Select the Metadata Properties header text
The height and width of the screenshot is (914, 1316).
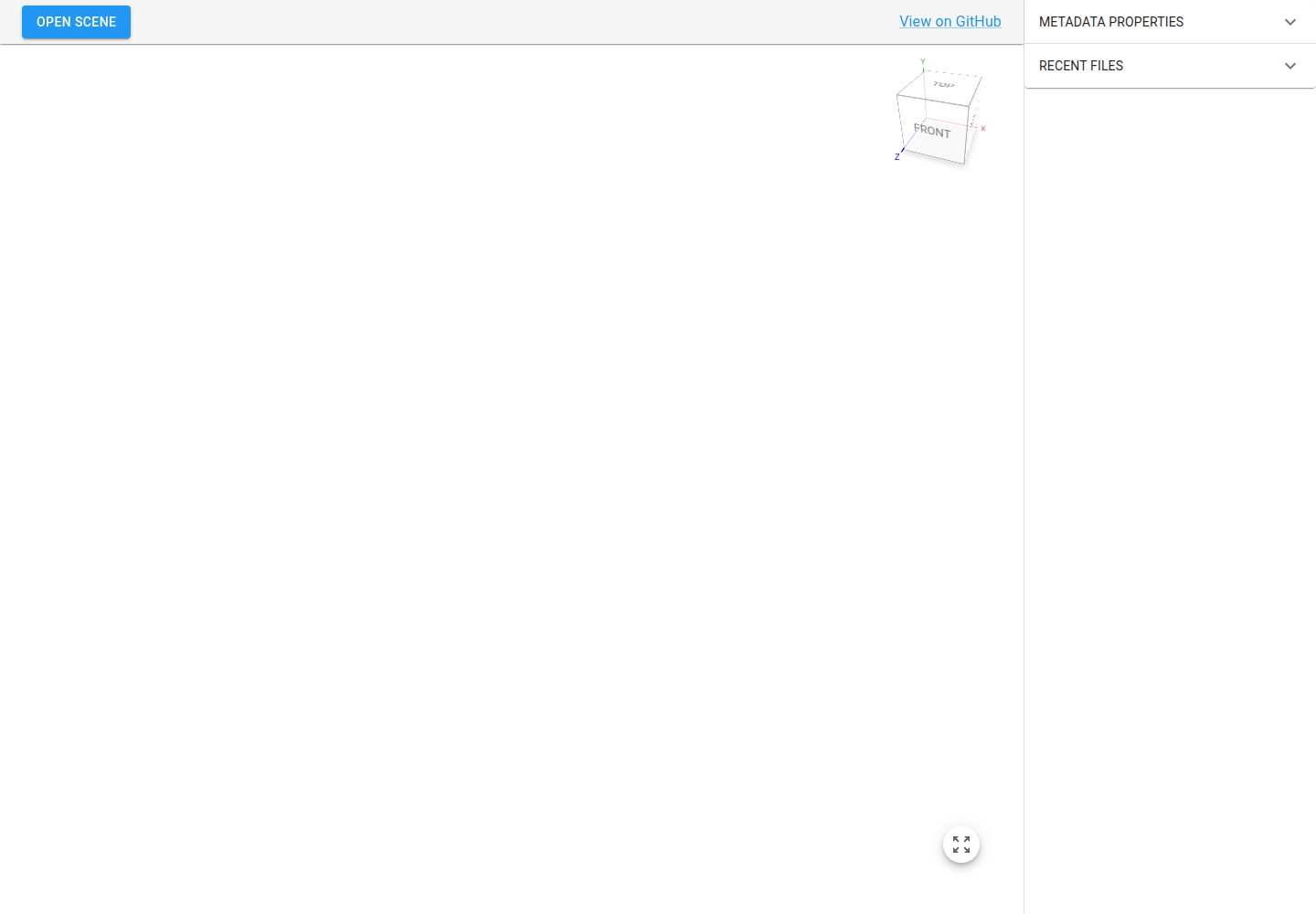1111,22
